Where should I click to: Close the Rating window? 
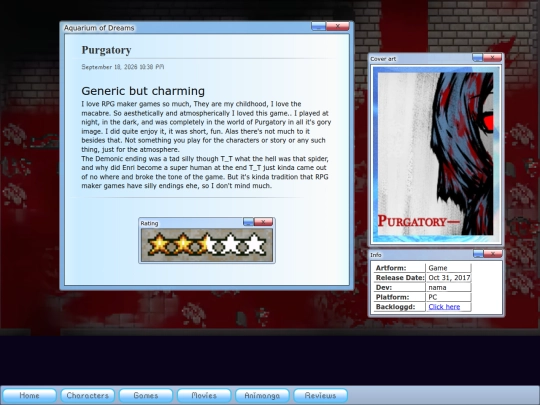[263, 222]
